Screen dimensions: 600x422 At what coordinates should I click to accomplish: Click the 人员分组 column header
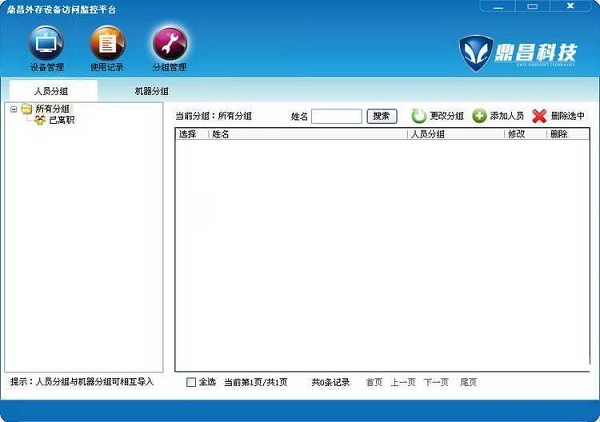pyautogui.click(x=457, y=134)
